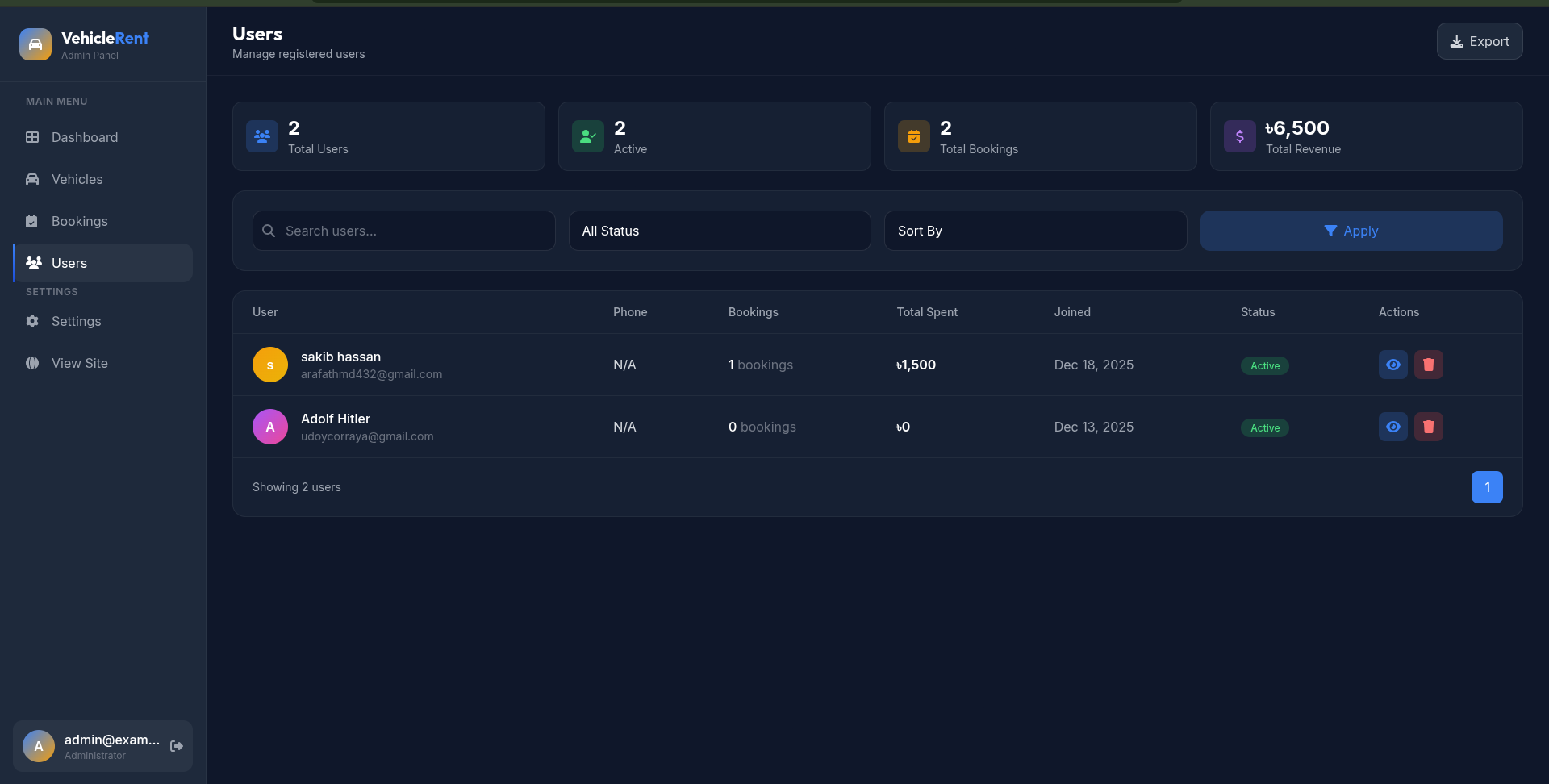
Task: Click the VehicleRent logo icon
Action: (x=35, y=44)
